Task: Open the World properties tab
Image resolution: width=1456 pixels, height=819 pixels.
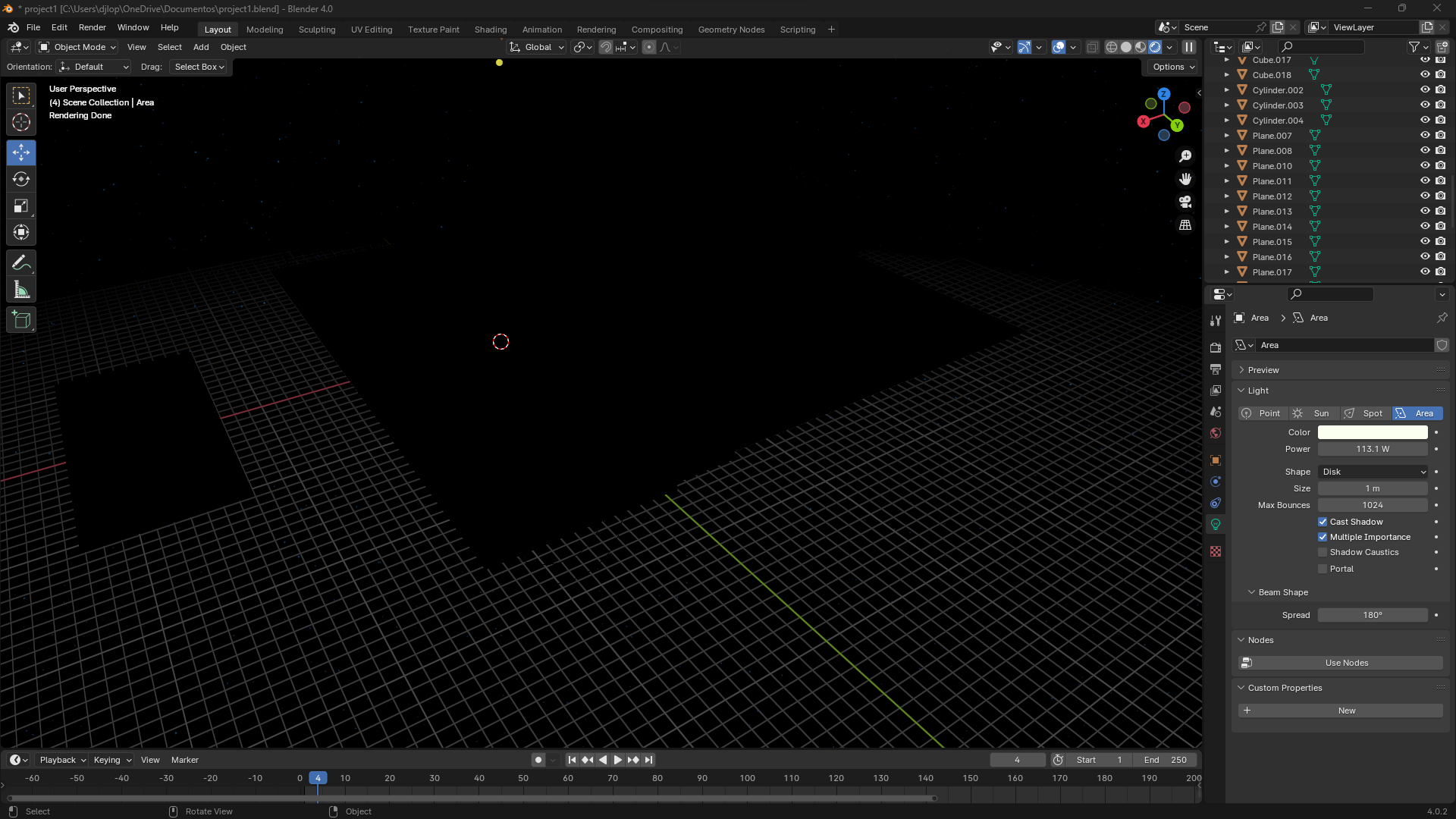Action: 1216,433
